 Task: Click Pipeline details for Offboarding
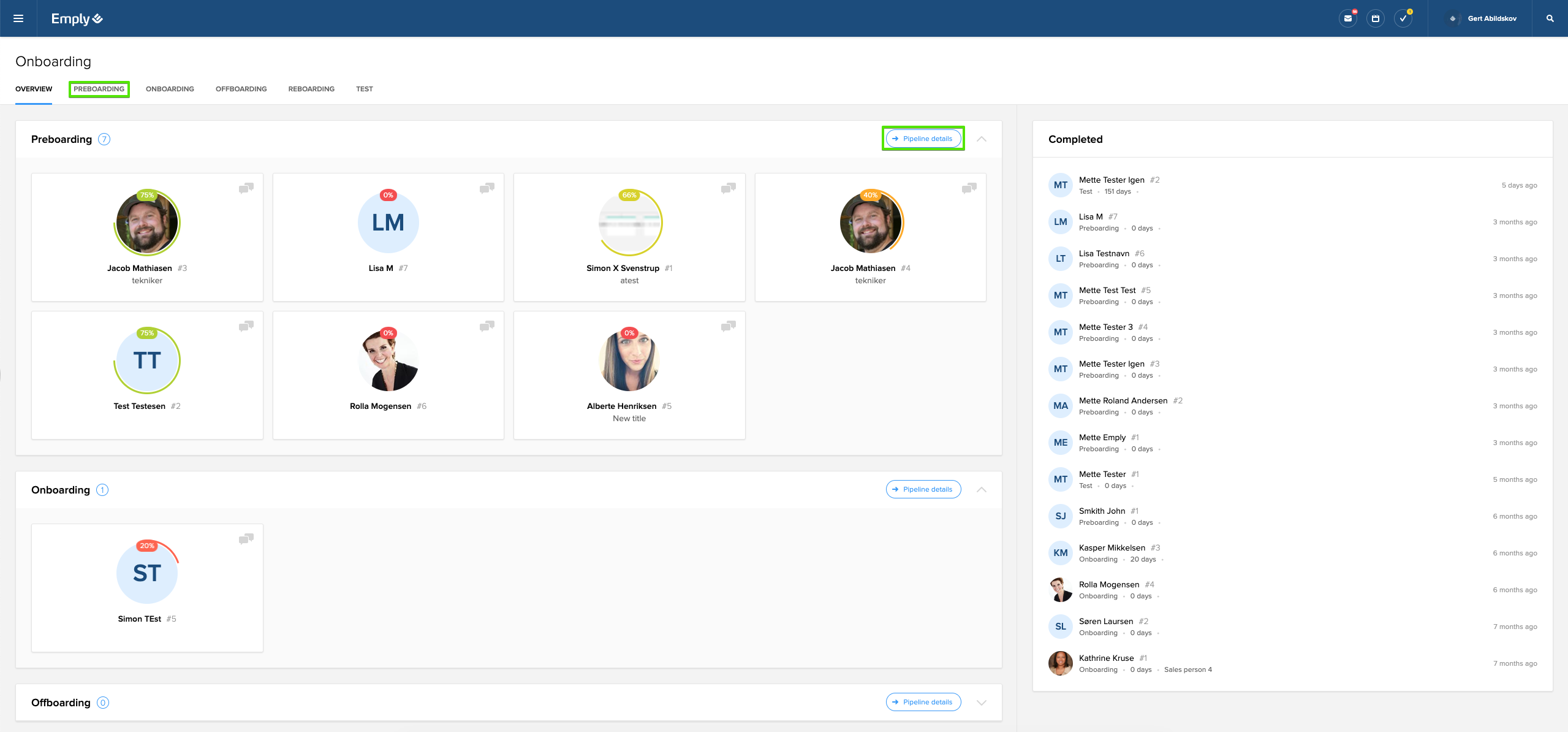[x=923, y=702]
